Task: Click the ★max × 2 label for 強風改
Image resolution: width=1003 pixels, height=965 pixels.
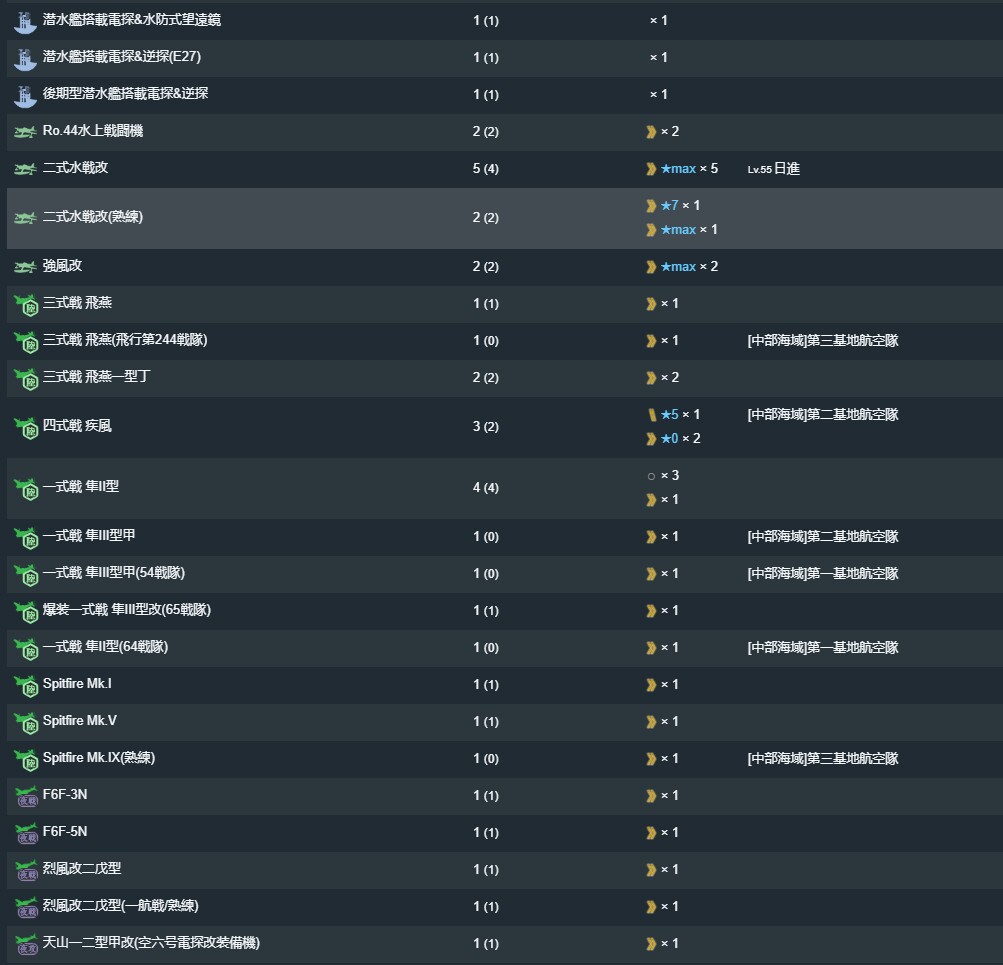Action: 688,267
